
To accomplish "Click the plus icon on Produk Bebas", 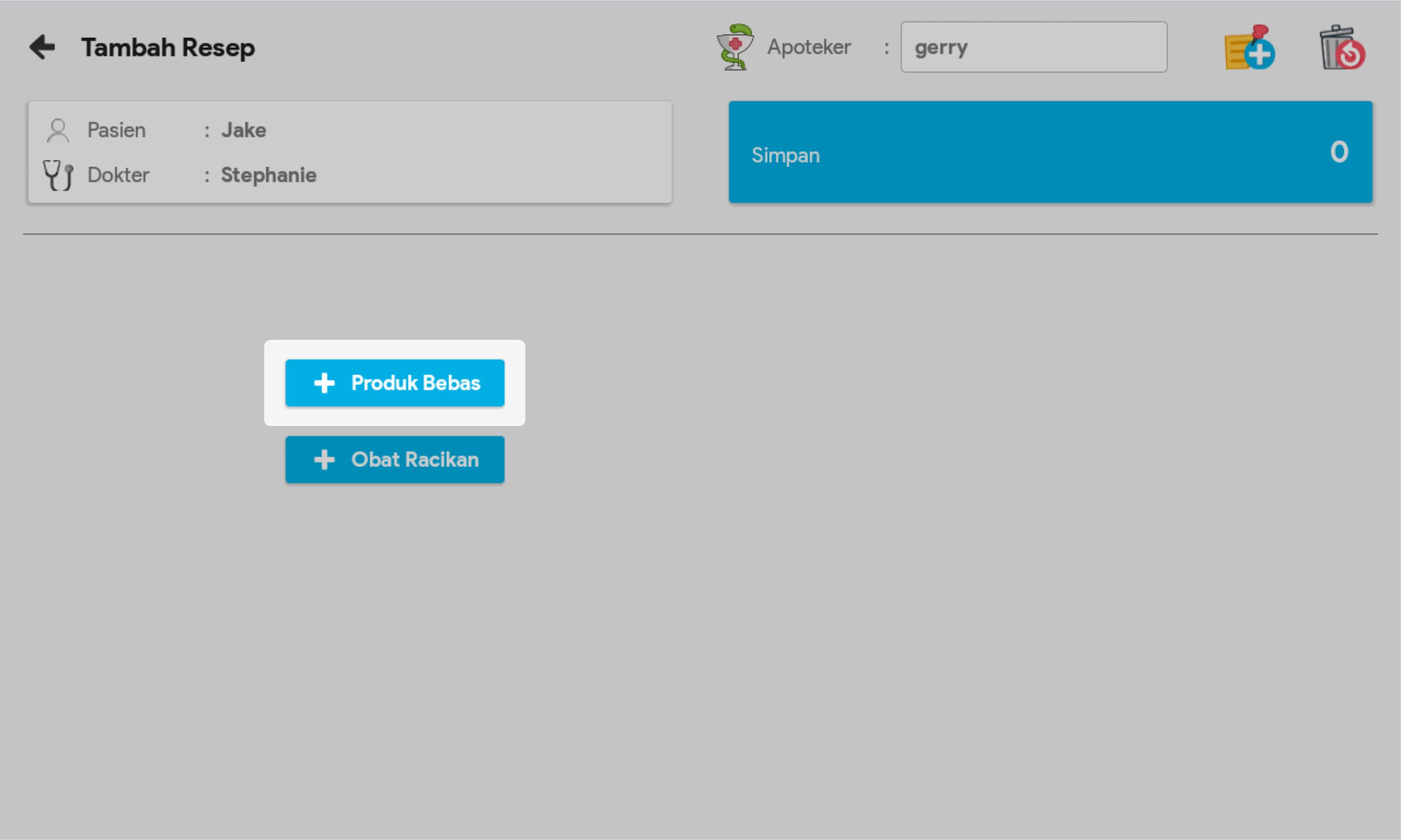I will [324, 383].
